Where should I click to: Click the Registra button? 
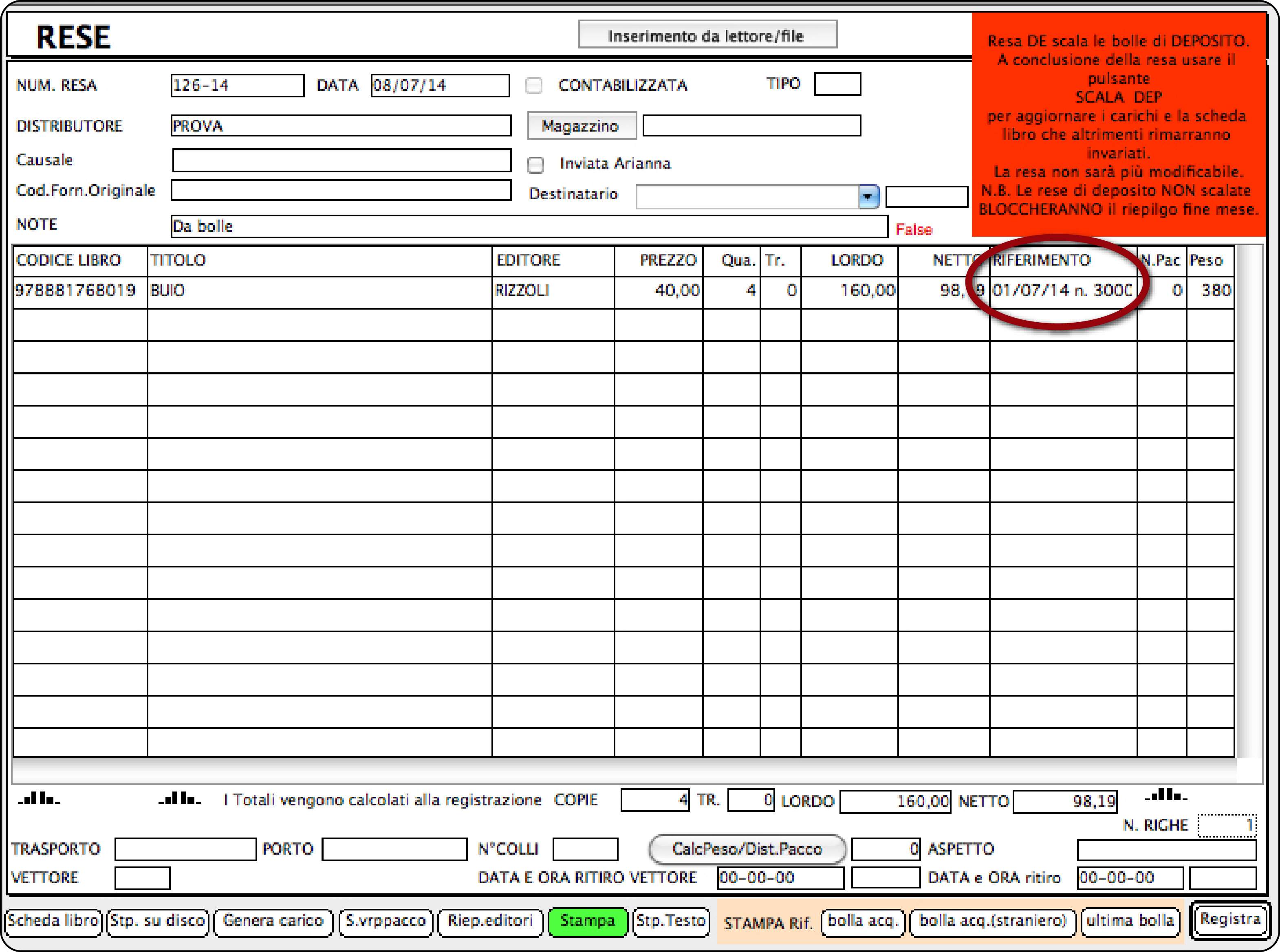click(x=1230, y=920)
